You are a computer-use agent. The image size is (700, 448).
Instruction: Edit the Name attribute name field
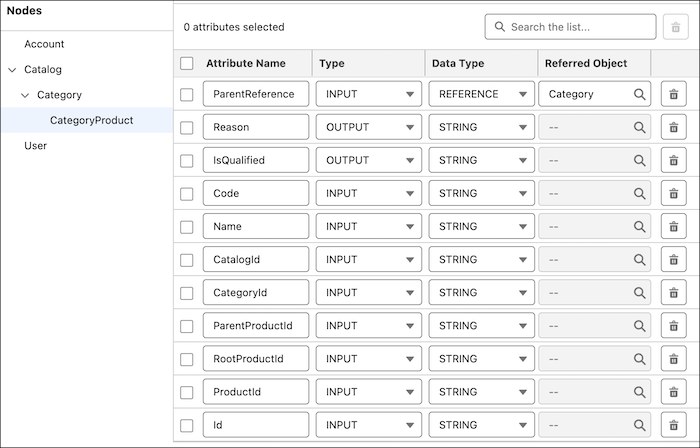pyautogui.click(x=256, y=226)
